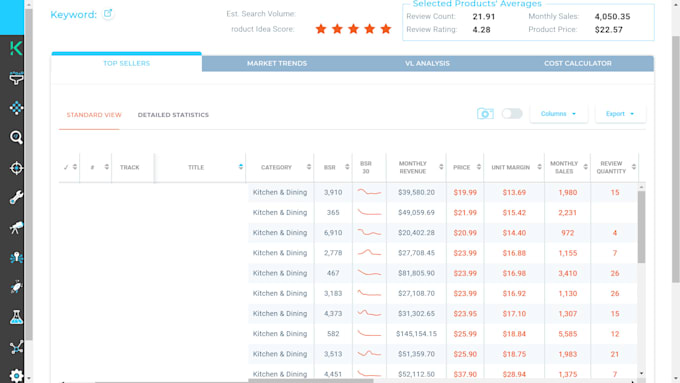
Task: Click the Track column header
Action: coord(129,167)
